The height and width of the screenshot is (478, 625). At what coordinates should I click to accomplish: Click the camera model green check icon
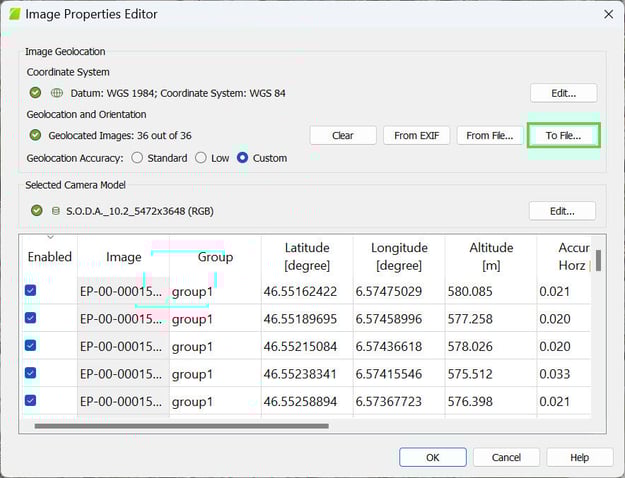click(36, 210)
